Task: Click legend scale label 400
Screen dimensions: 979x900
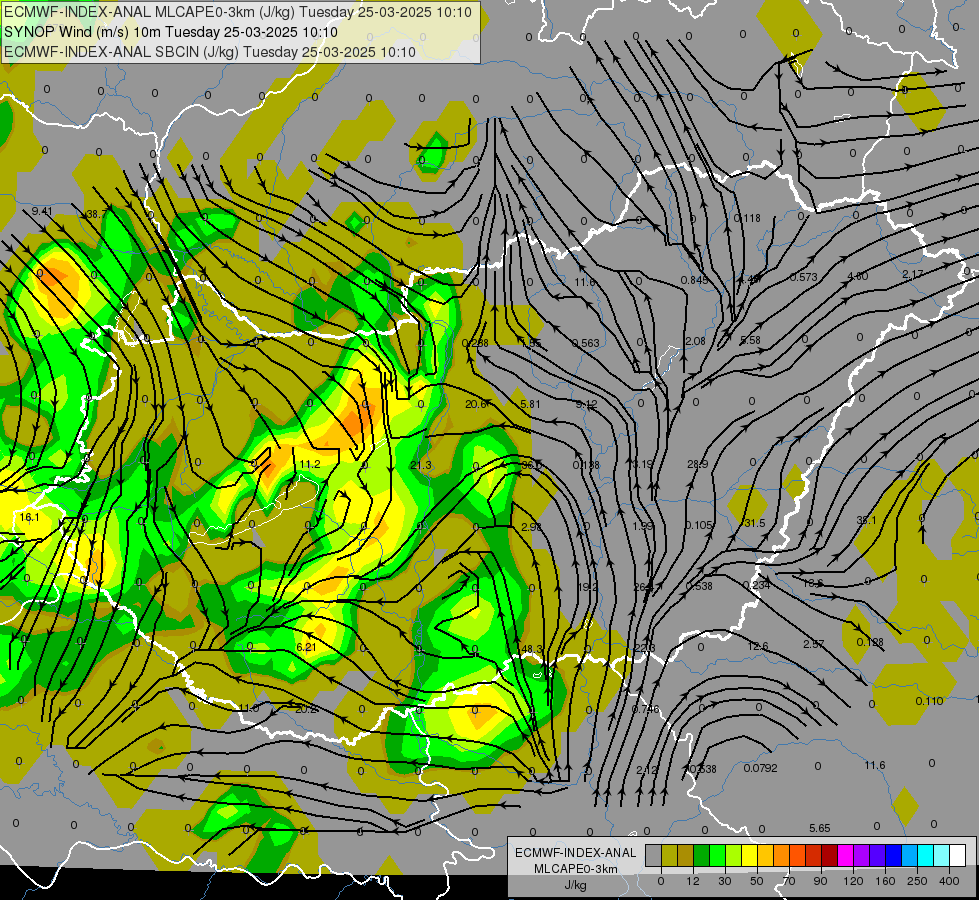Action: click(949, 881)
